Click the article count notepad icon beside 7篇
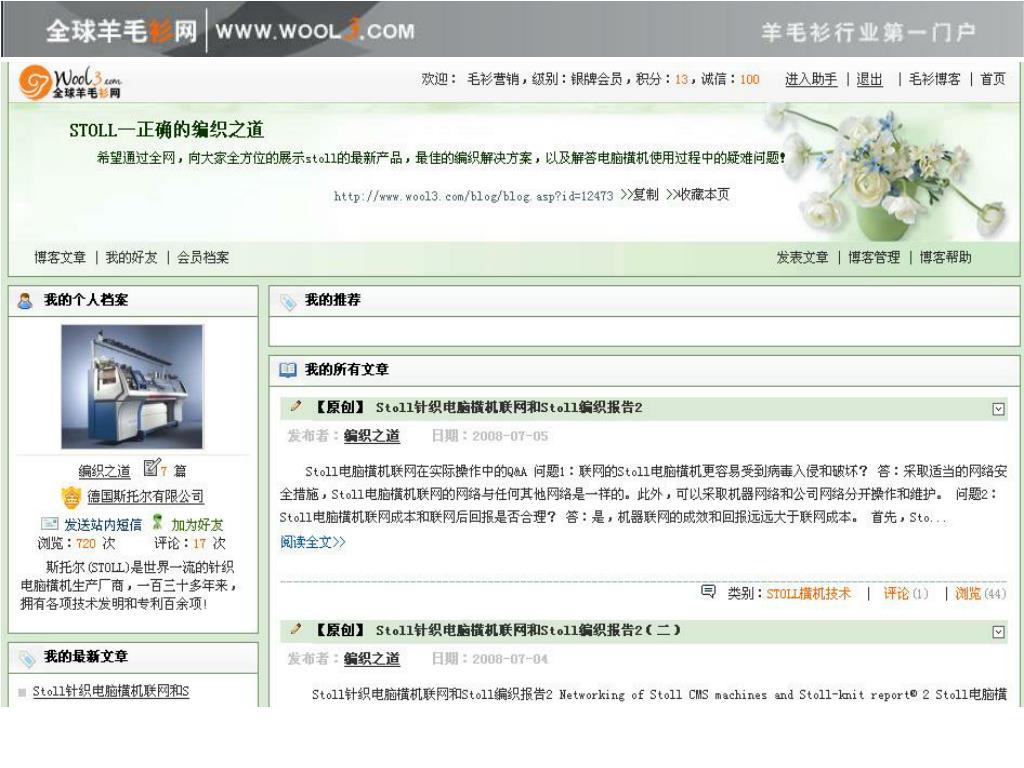The height and width of the screenshot is (768, 1024). tap(152, 468)
